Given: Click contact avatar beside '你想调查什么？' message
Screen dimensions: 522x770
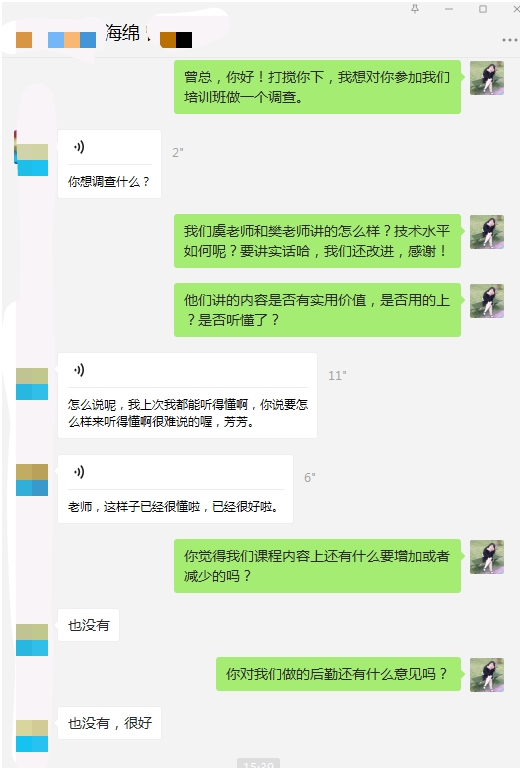Looking at the screenshot, I should [32, 160].
